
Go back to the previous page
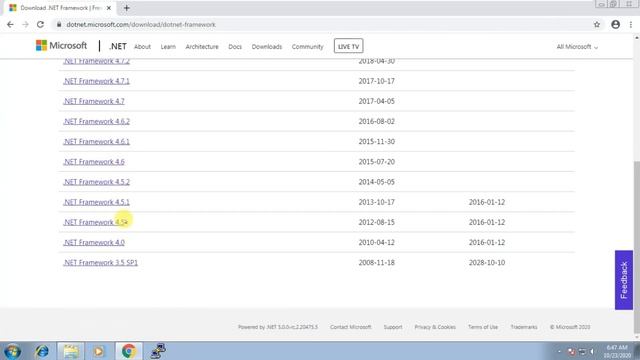click(10, 24)
